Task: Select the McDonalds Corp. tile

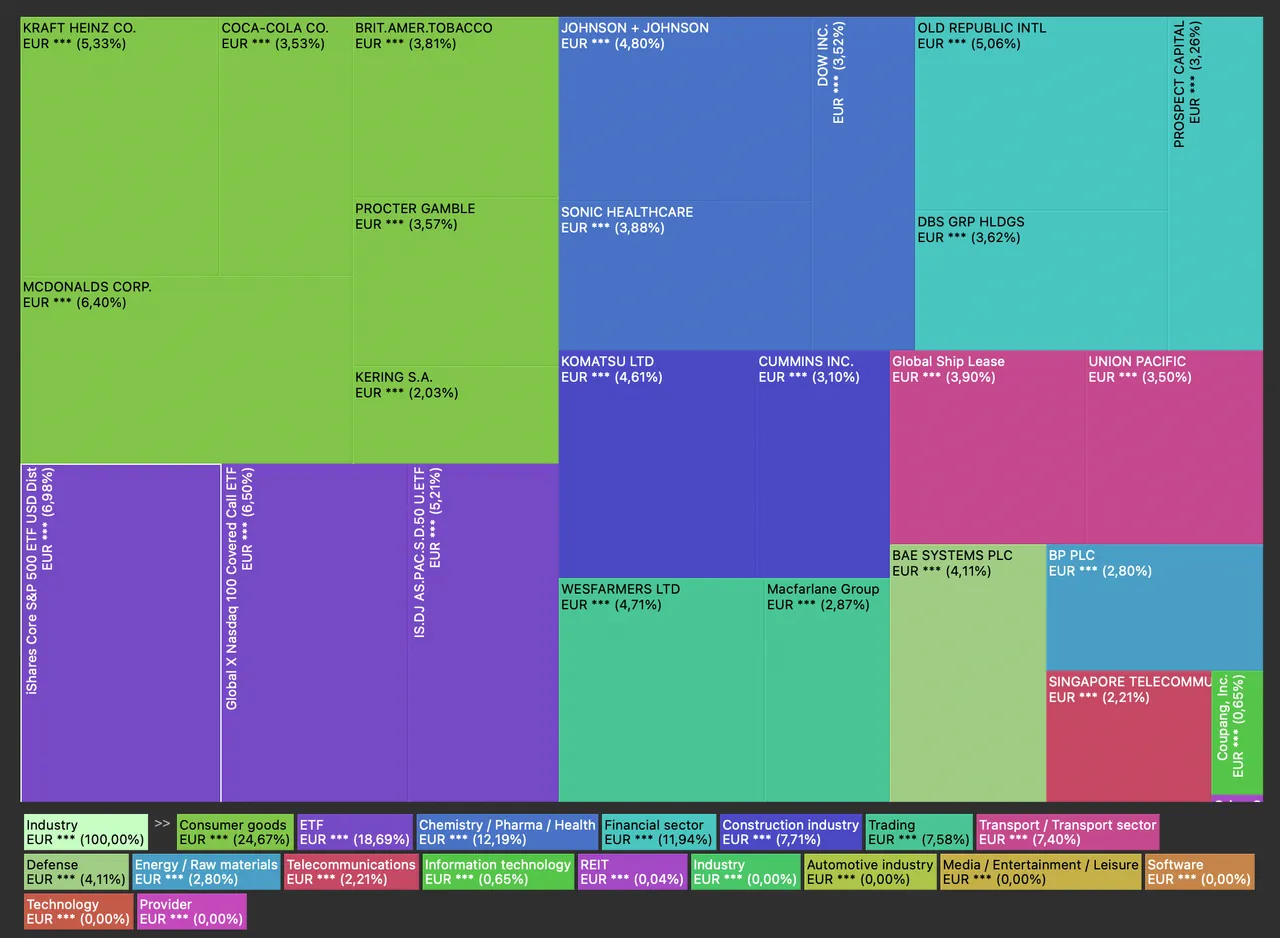Action: [x=187, y=369]
